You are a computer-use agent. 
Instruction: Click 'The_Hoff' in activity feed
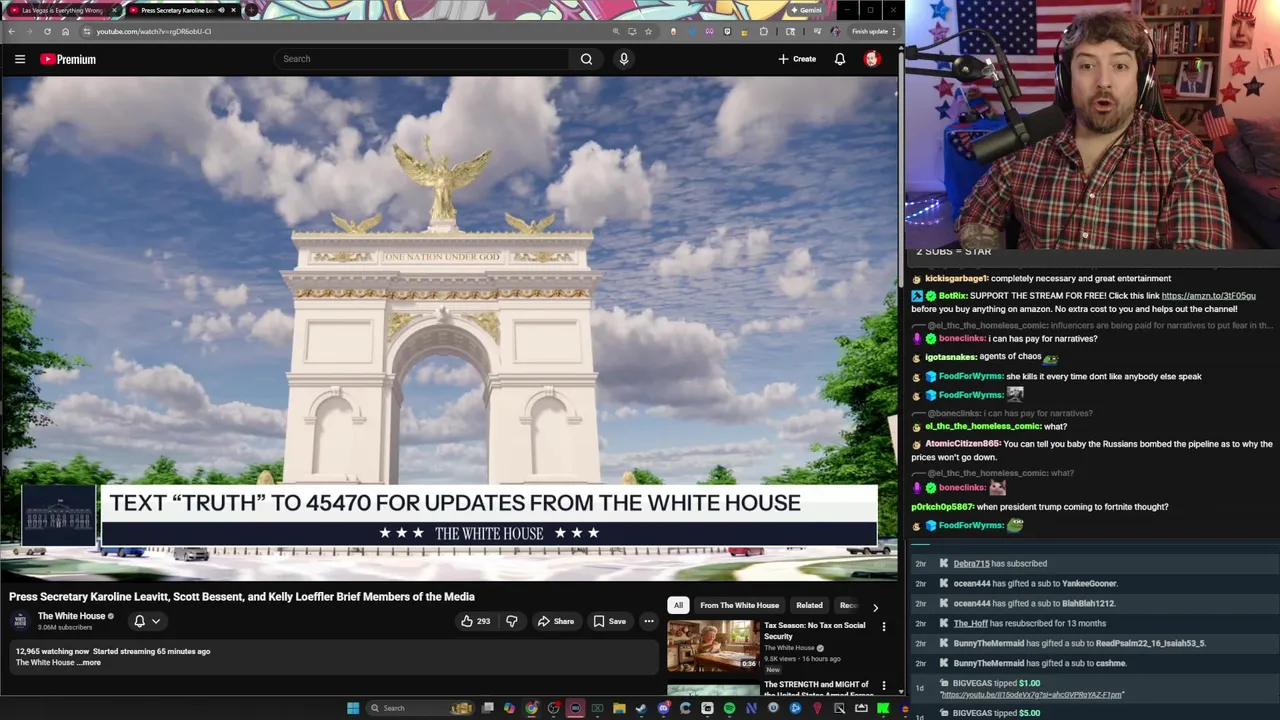[970, 624]
